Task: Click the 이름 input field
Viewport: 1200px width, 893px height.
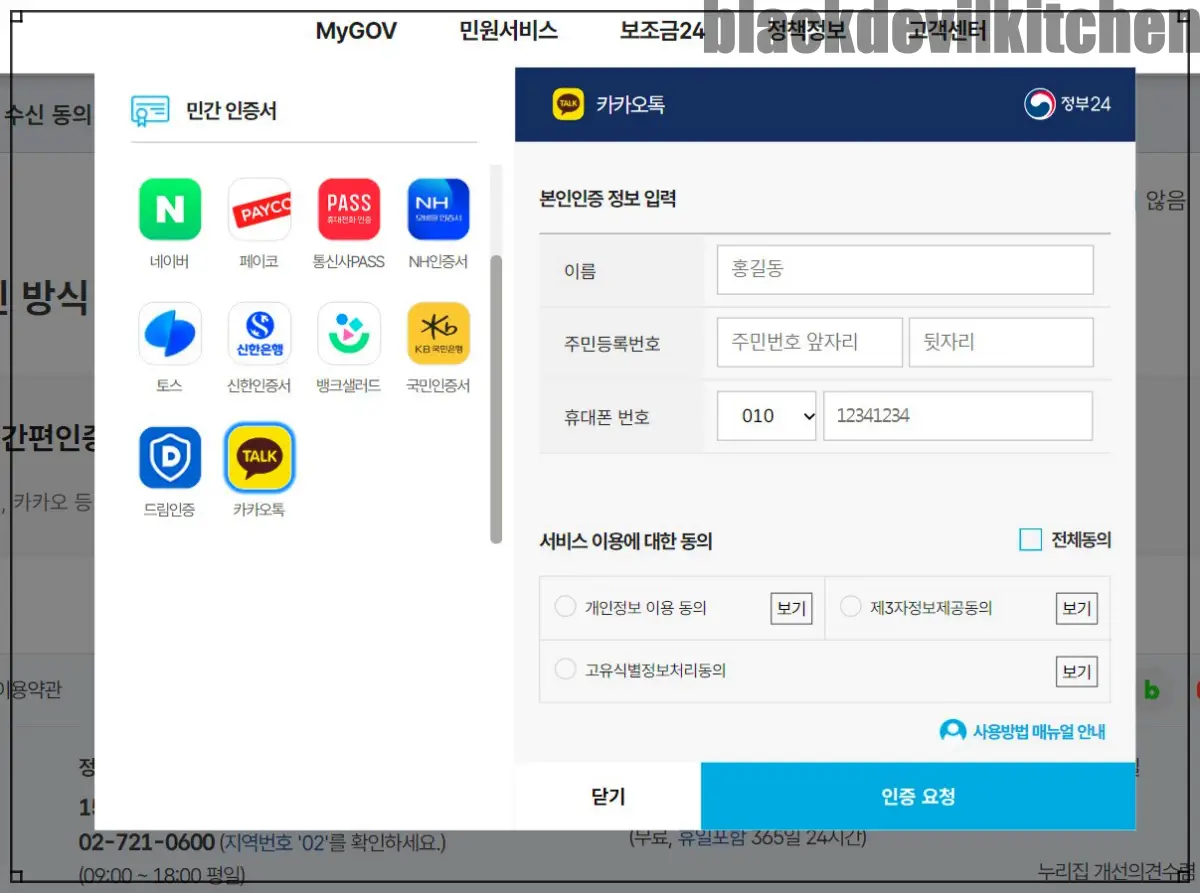Action: coord(905,270)
